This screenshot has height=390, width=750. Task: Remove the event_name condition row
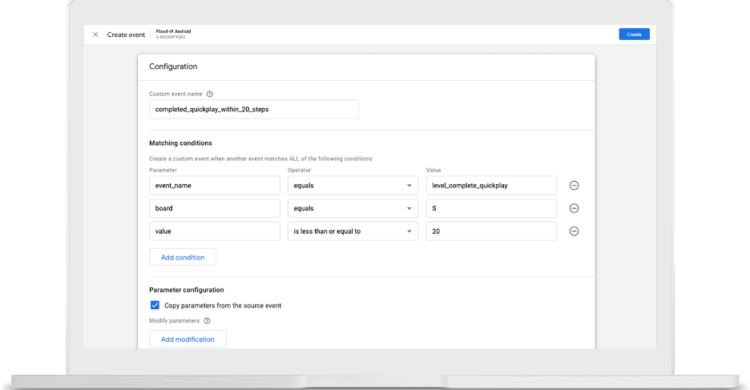point(574,185)
